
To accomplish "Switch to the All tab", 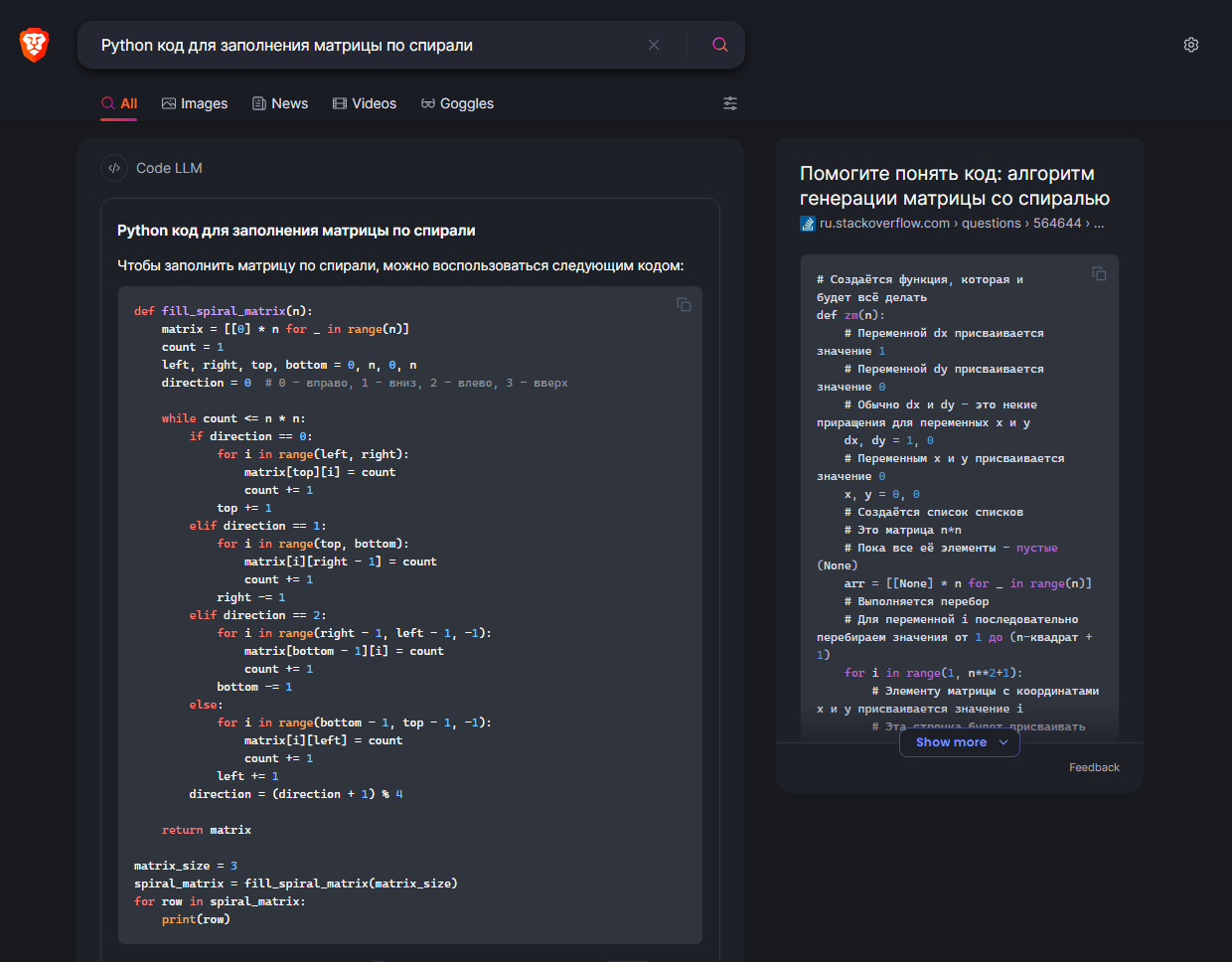I will (119, 103).
